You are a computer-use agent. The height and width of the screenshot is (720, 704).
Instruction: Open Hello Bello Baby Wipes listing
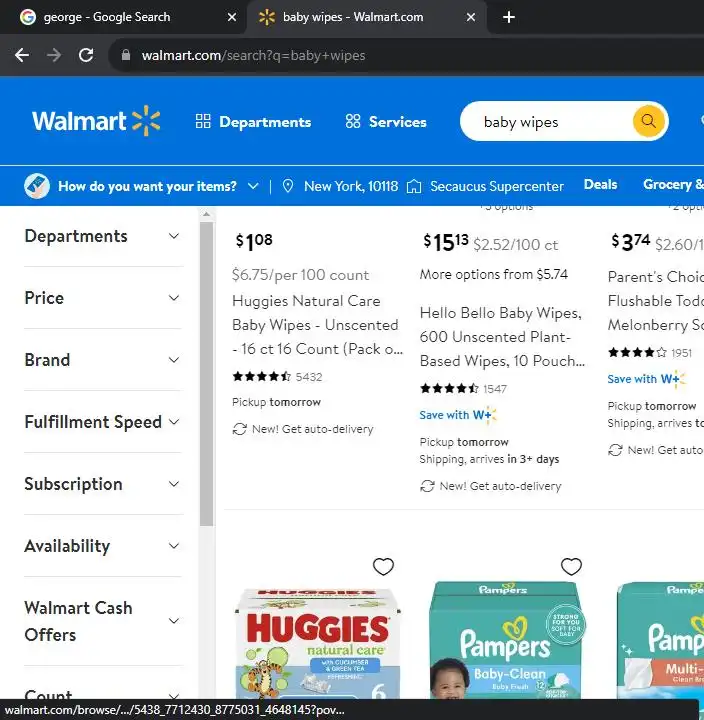[502, 337]
